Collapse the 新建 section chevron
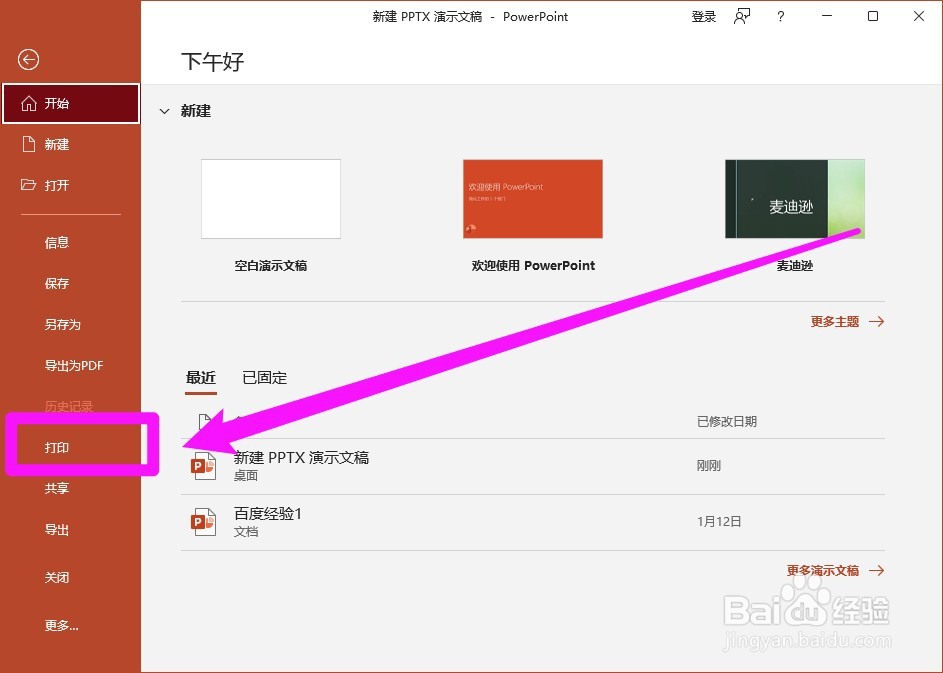The height and width of the screenshot is (673, 943). click(x=164, y=111)
